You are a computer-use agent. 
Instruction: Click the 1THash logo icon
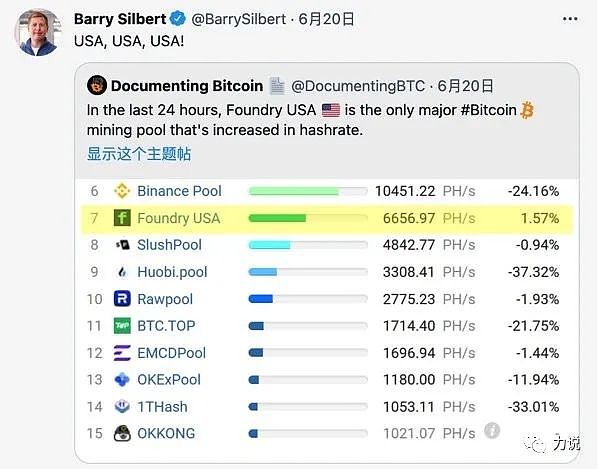pyautogui.click(x=122, y=406)
